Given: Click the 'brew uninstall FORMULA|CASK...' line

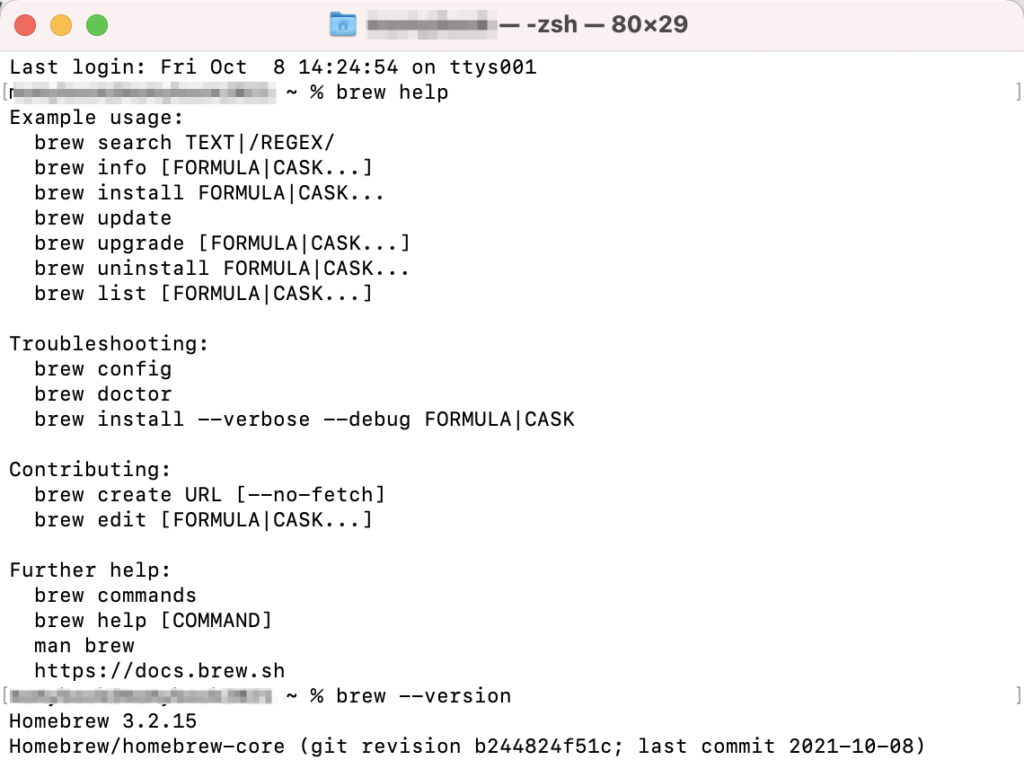Looking at the screenshot, I should point(222,268).
